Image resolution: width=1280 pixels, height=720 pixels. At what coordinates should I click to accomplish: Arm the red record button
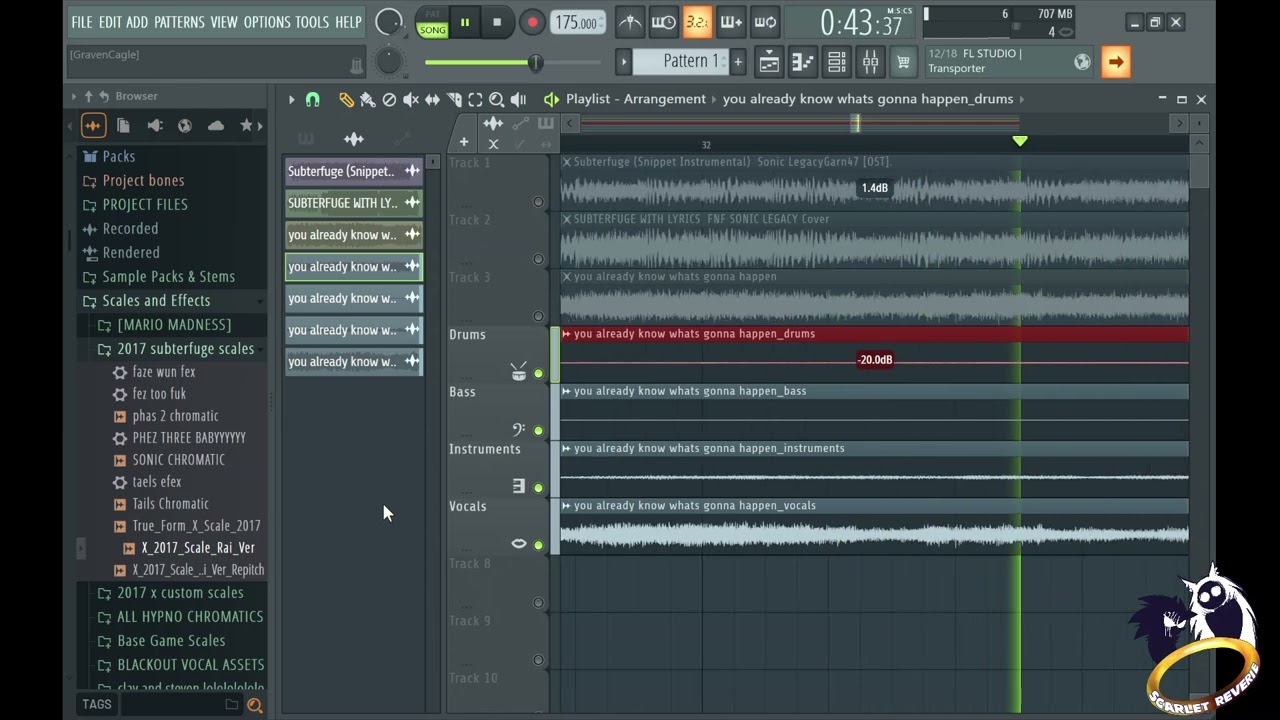coord(532,22)
